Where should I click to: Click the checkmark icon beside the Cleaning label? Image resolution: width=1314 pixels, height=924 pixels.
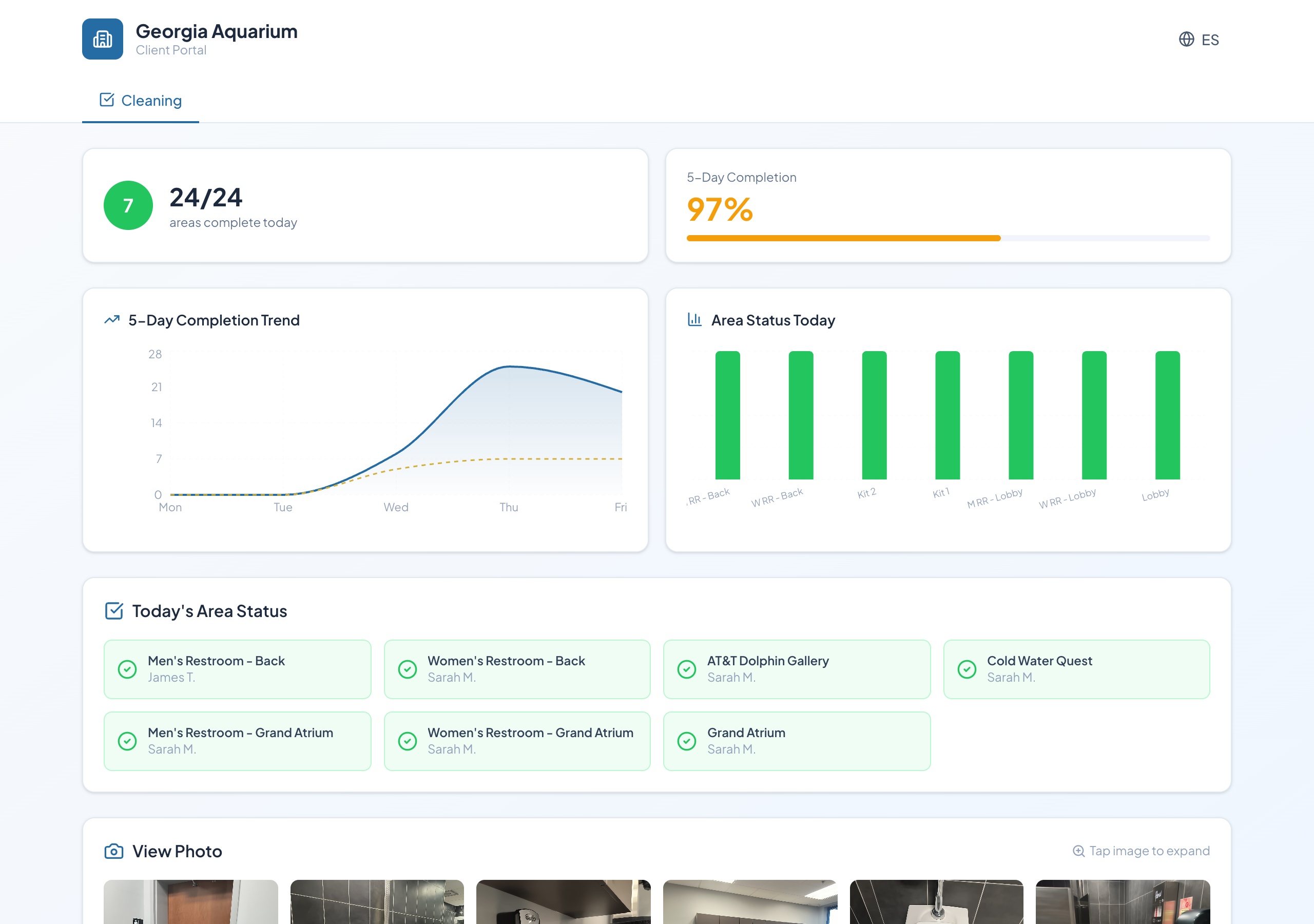coord(106,99)
